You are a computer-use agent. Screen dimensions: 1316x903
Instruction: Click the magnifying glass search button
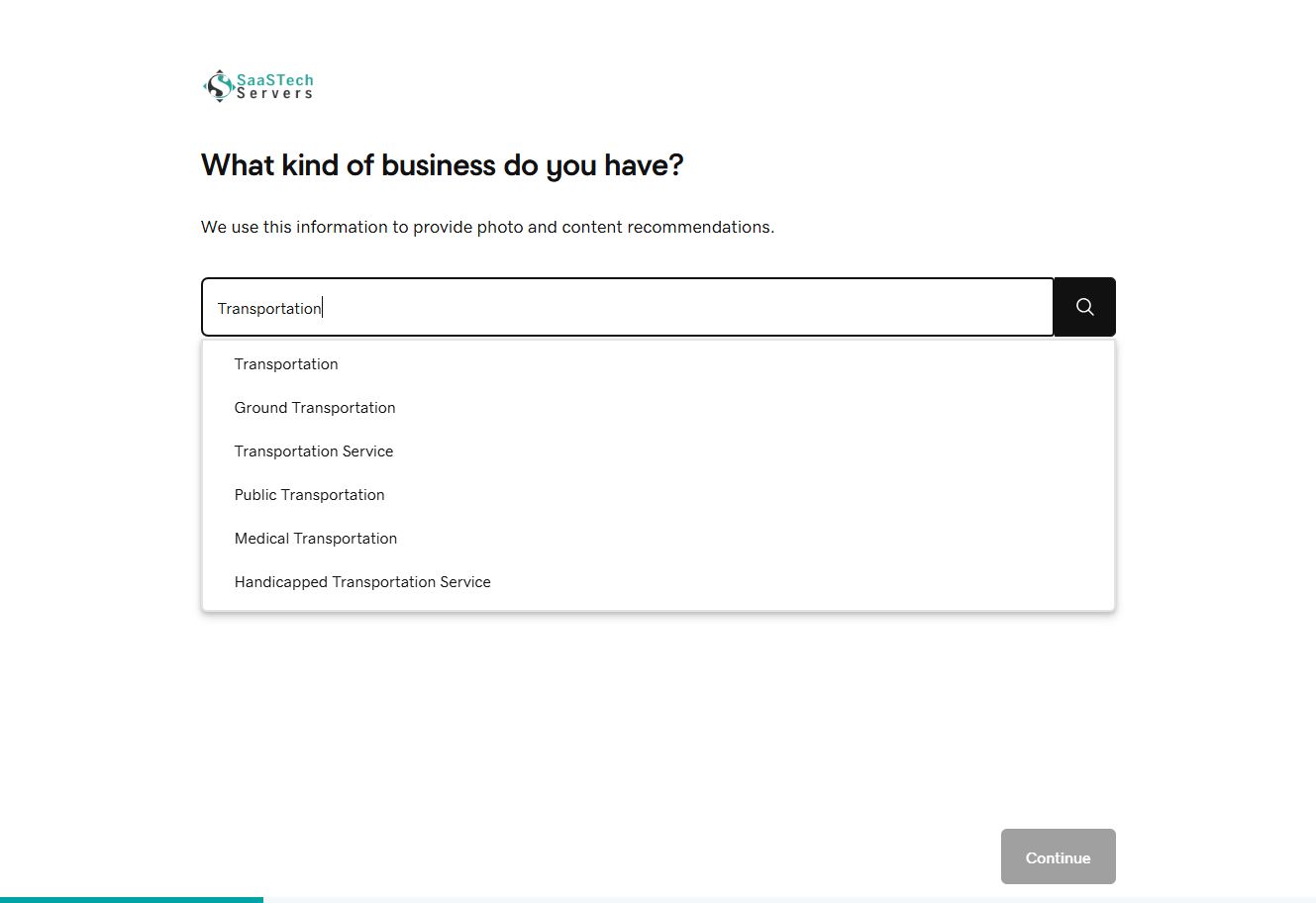[x=1084, y=307]
